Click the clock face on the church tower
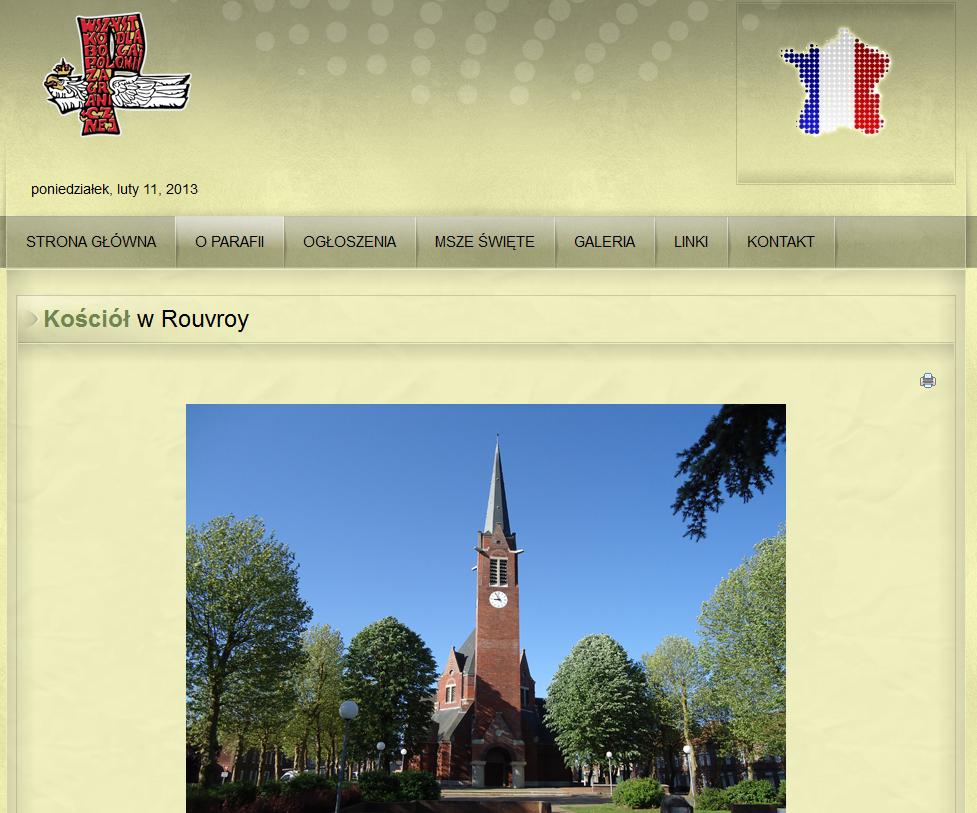This screenshot has height=813, width=977. coord(498,599)
